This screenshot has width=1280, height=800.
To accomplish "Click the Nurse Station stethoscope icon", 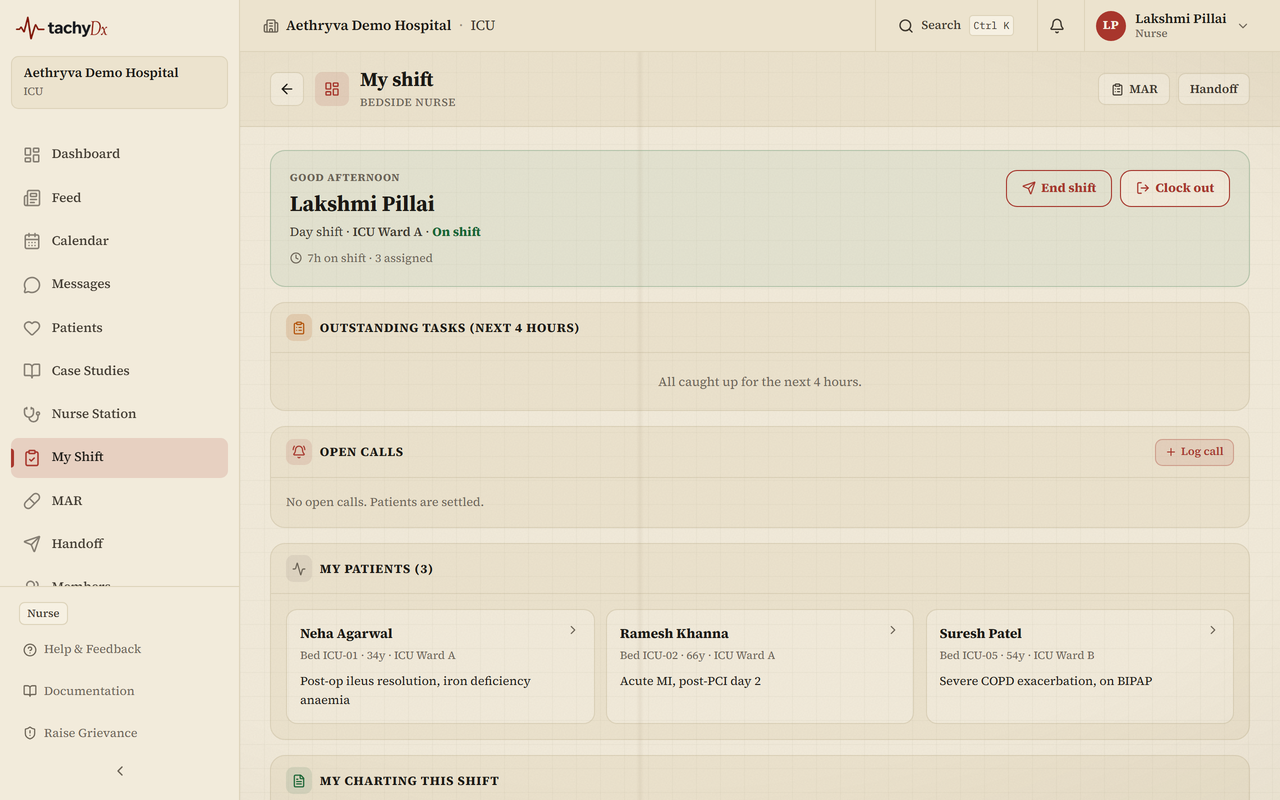I will point(32,414).
